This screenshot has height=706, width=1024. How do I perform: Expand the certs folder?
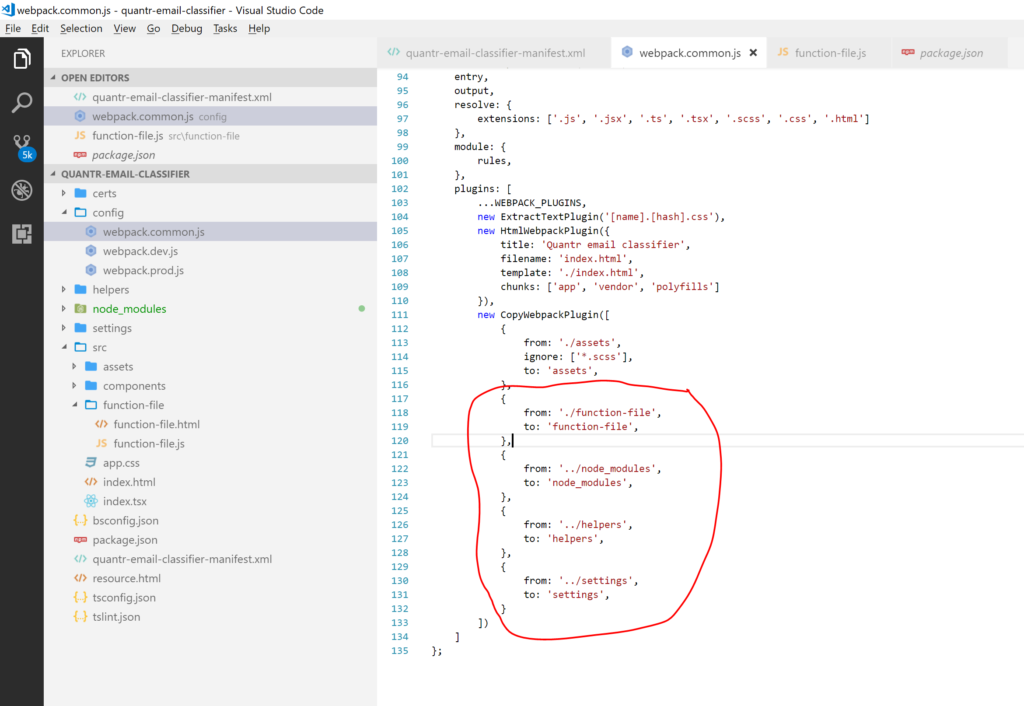coord(64,193)
